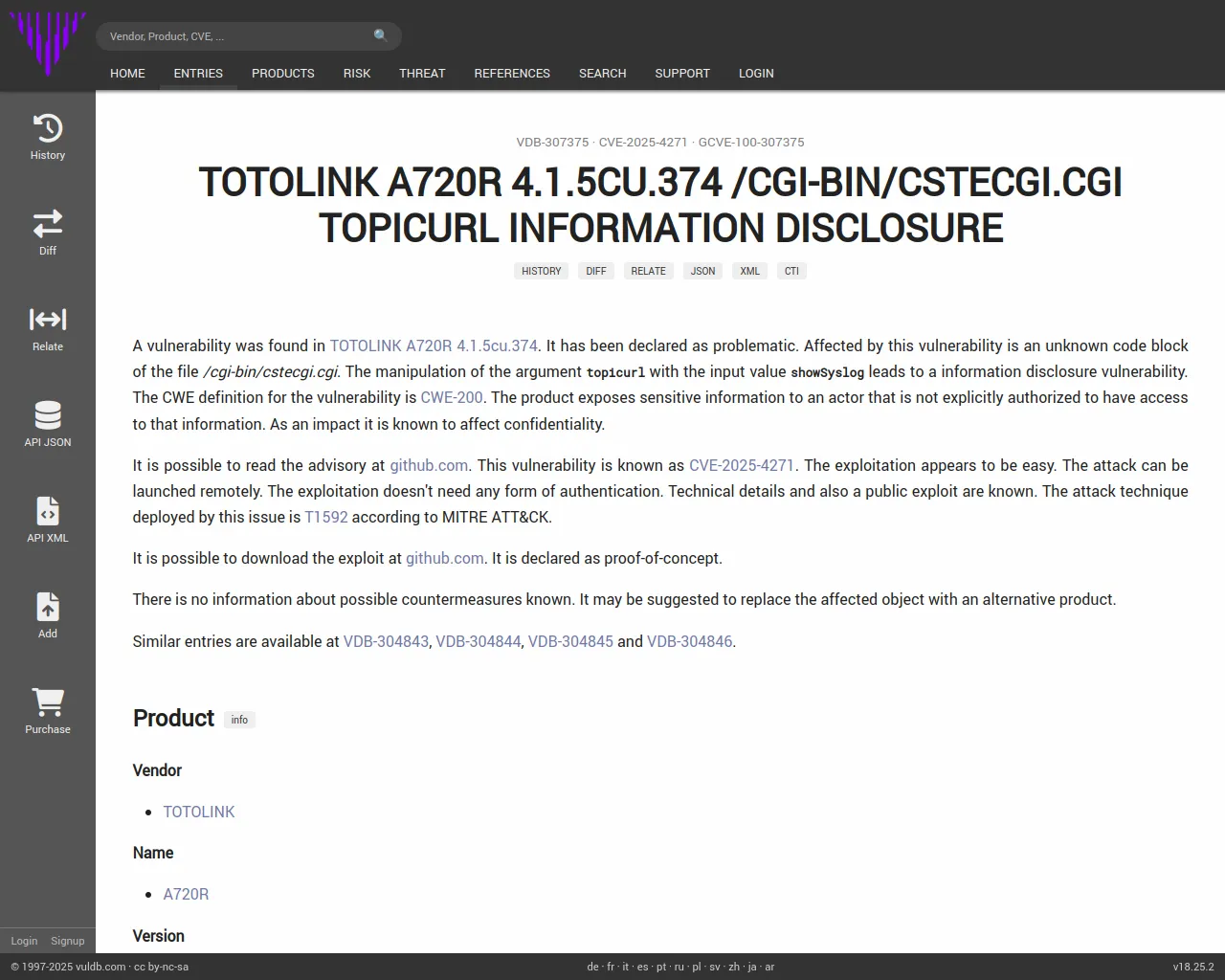
Task: Open the T1592 ATT&CK link
Action: pyautogui.click(x=326, y=517)
